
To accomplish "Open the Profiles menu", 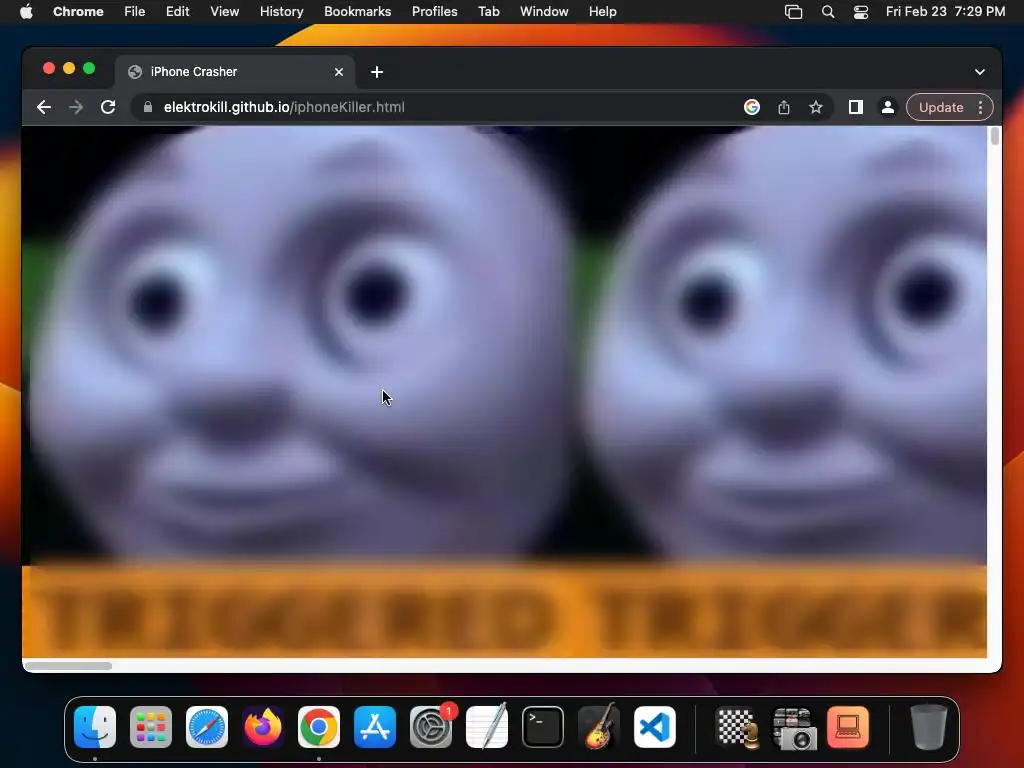I will 434,12.
